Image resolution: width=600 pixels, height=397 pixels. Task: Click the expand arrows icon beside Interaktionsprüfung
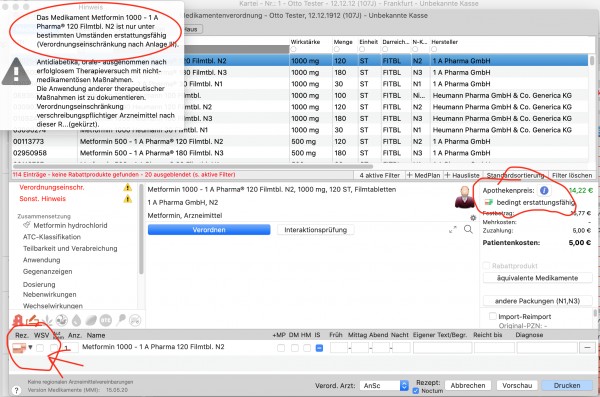coord(453,230)
